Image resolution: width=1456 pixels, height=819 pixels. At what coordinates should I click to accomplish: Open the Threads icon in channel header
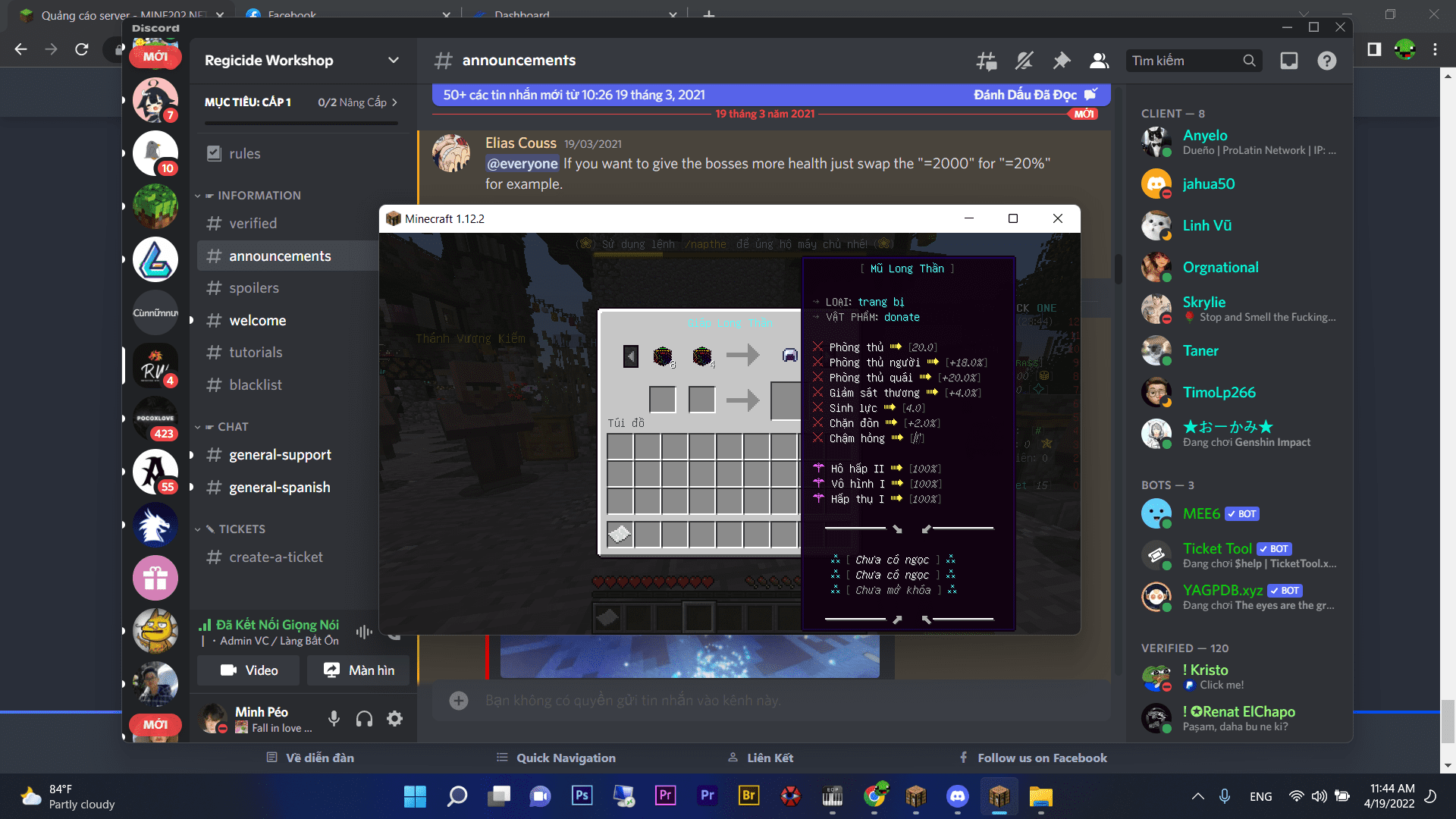coord(986,61)
